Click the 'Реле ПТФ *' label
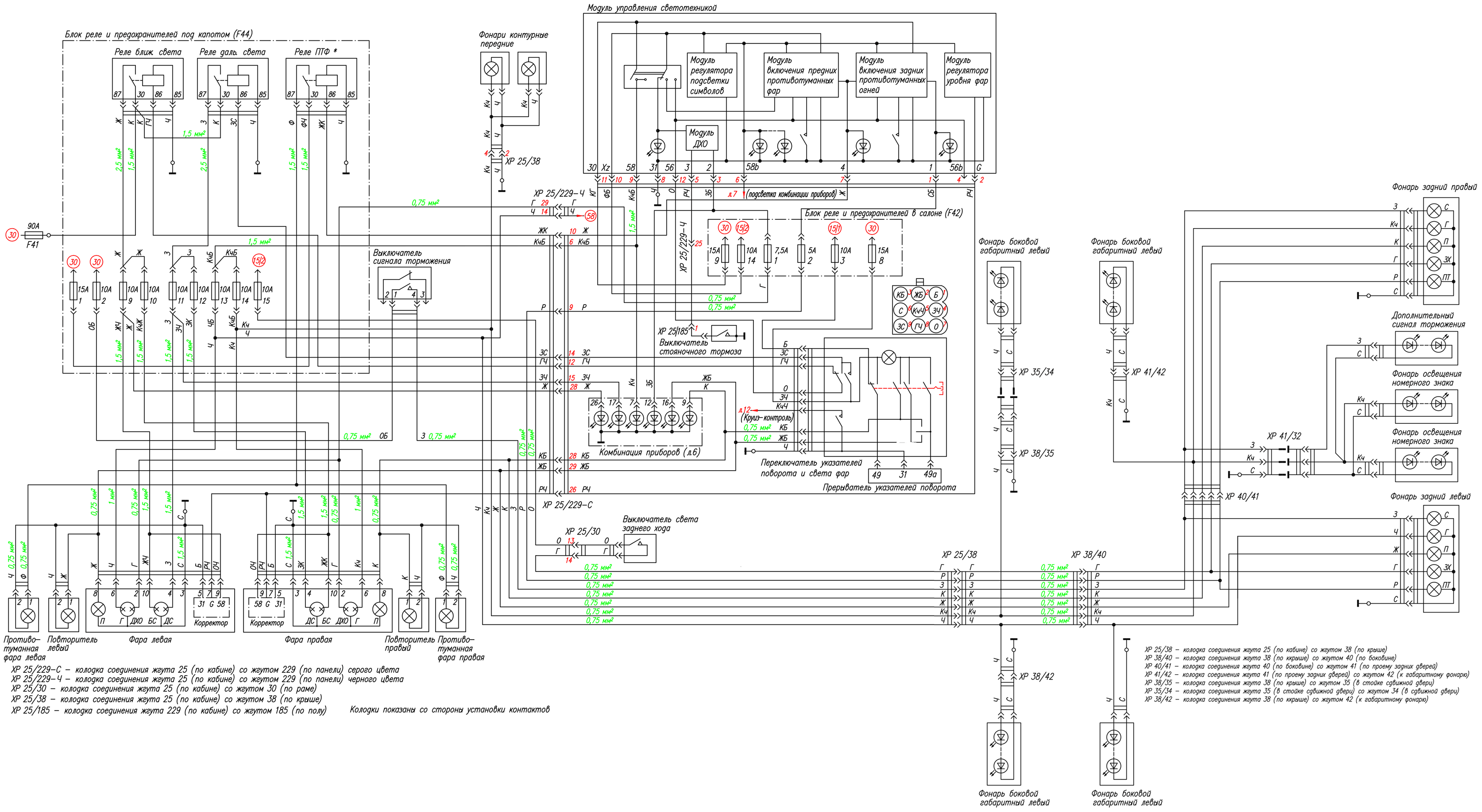 pos(316,52)
